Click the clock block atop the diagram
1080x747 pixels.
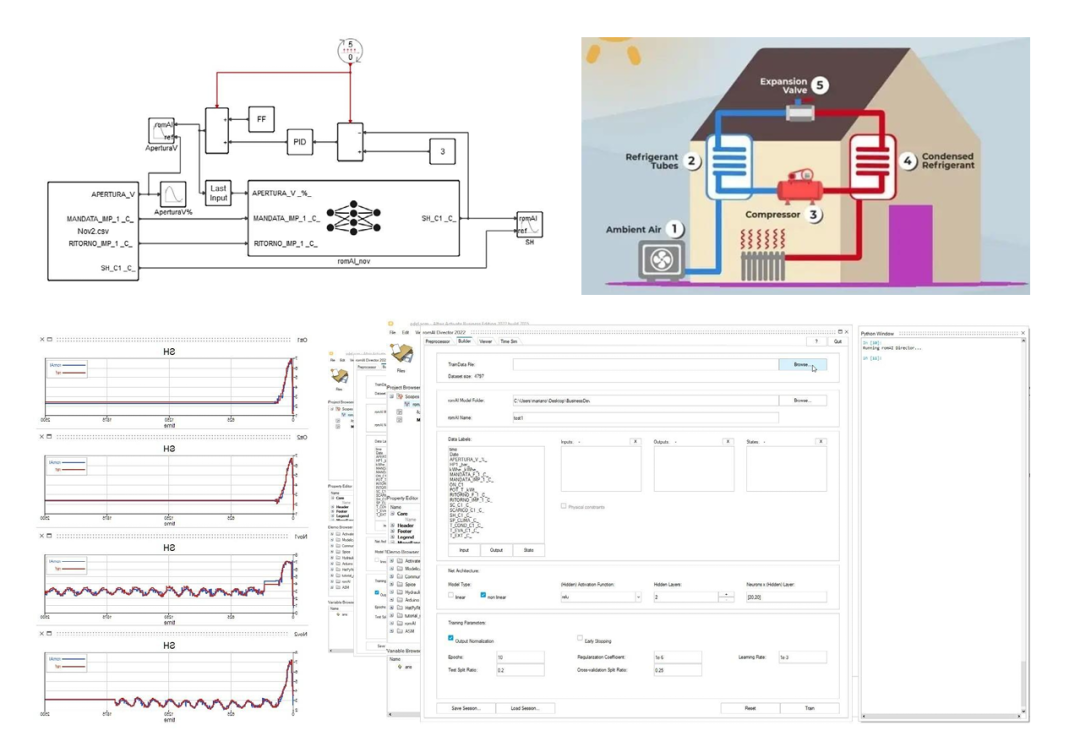[x=350, y=50]
